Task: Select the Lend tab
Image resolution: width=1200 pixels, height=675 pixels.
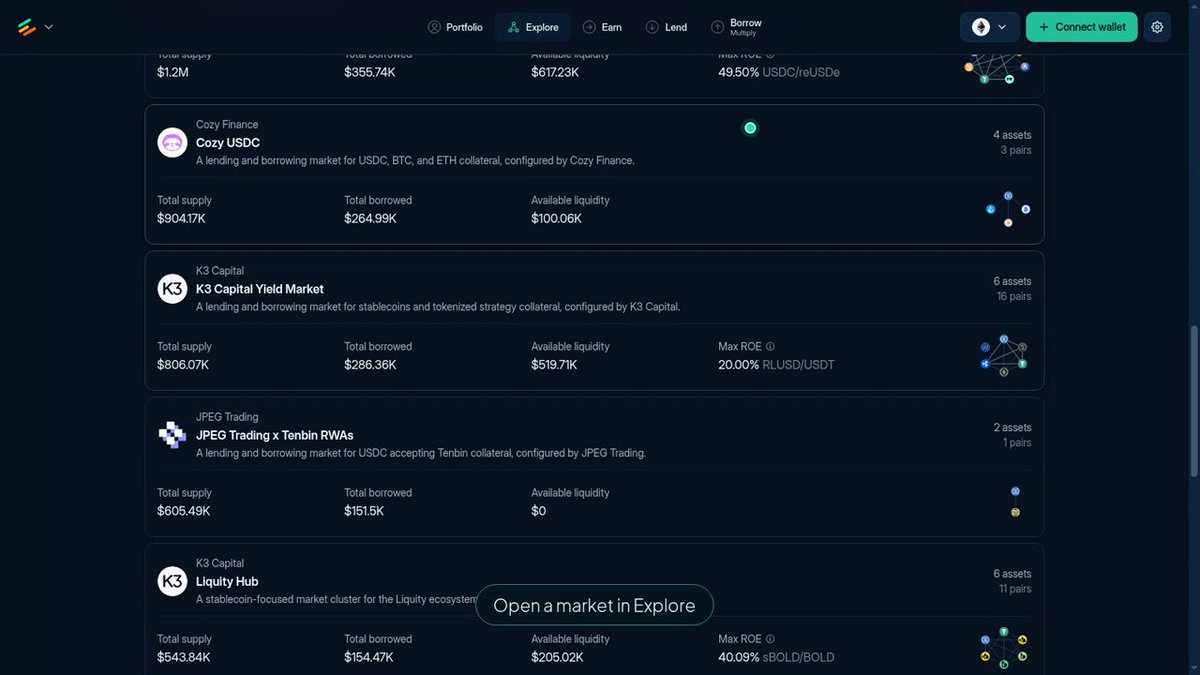Action: click(666, 27)
